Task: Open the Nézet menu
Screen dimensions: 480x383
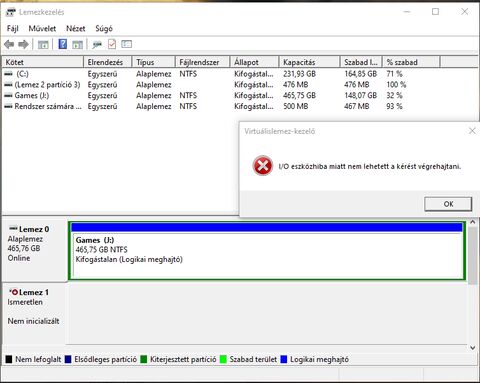Action: click(x=76, y=29)
